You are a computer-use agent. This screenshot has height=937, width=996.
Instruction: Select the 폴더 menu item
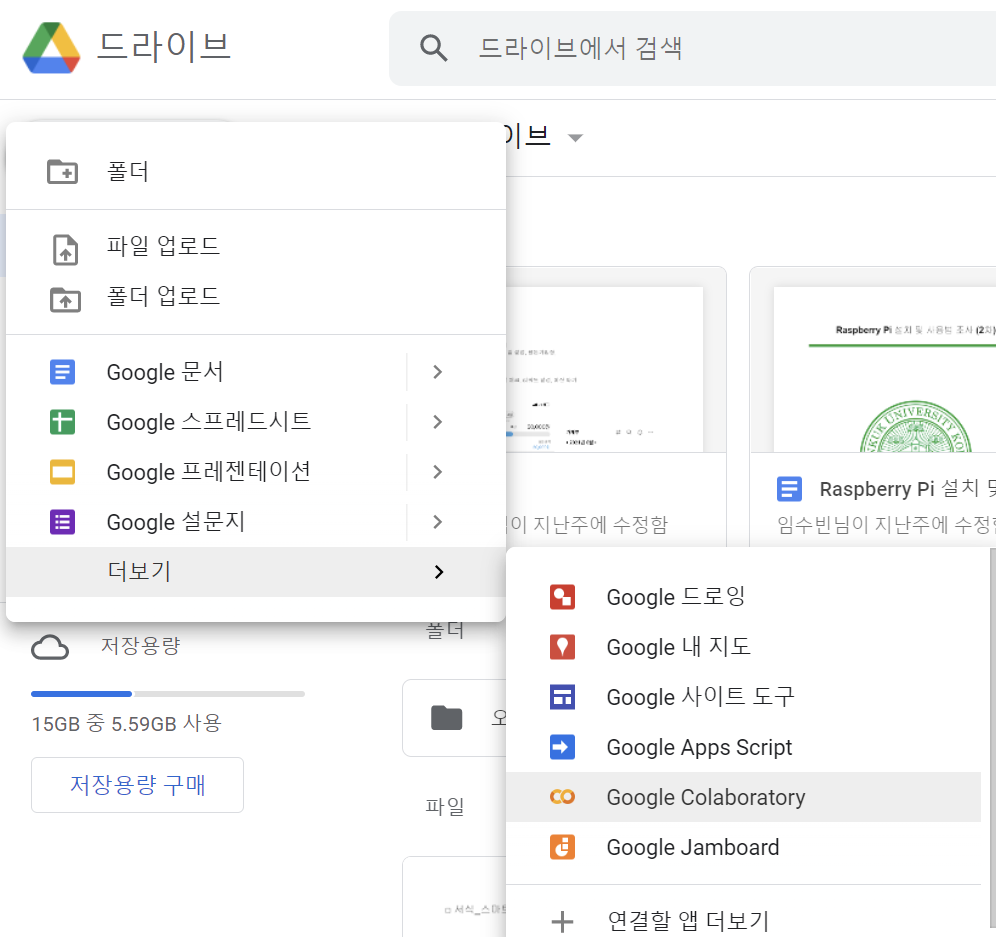pyautogui.click(x=256, y=172)
